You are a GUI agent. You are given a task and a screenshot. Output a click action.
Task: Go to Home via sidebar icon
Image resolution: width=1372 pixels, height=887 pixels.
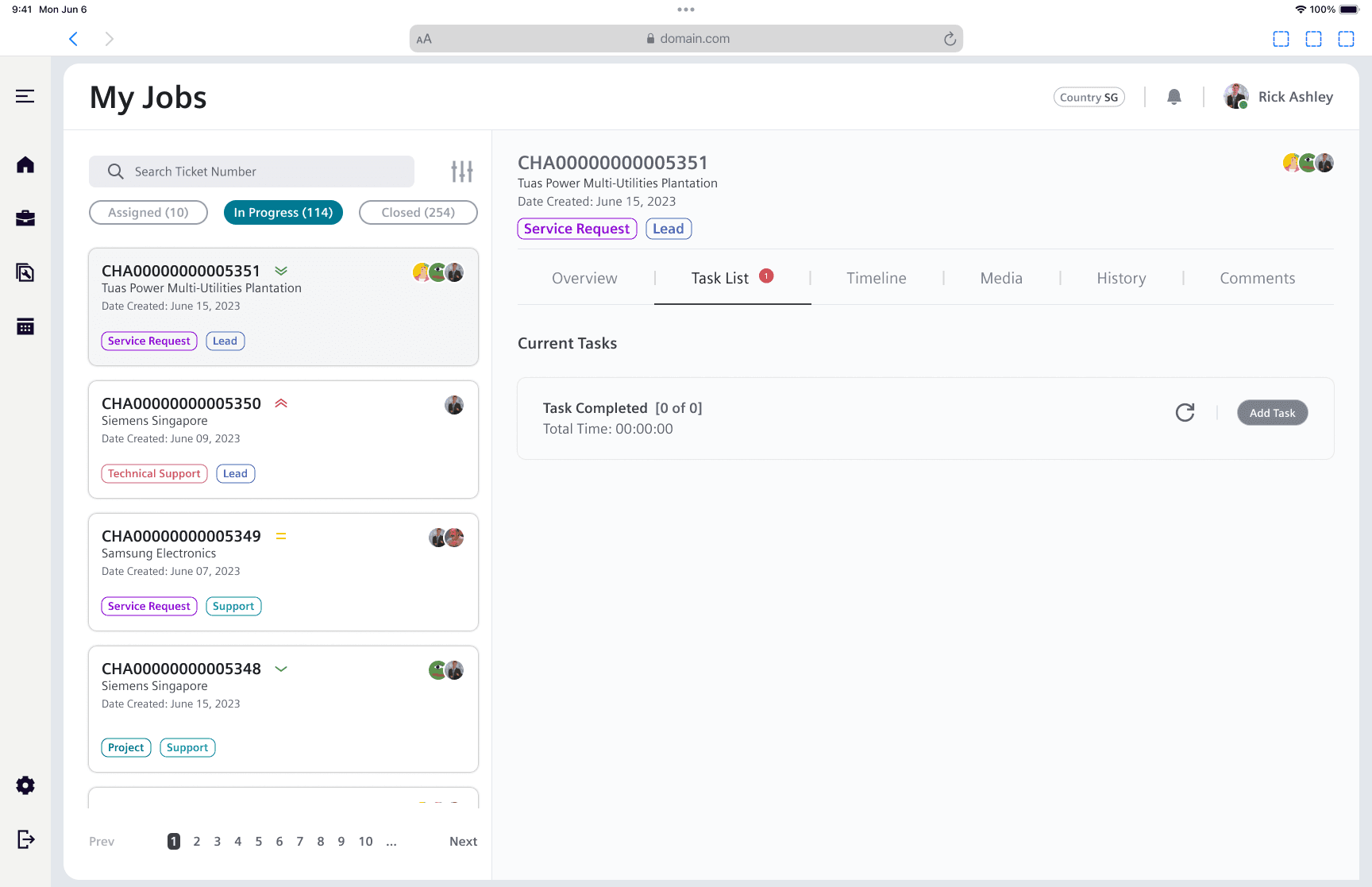pyautogui.click(x=25, y=164)
